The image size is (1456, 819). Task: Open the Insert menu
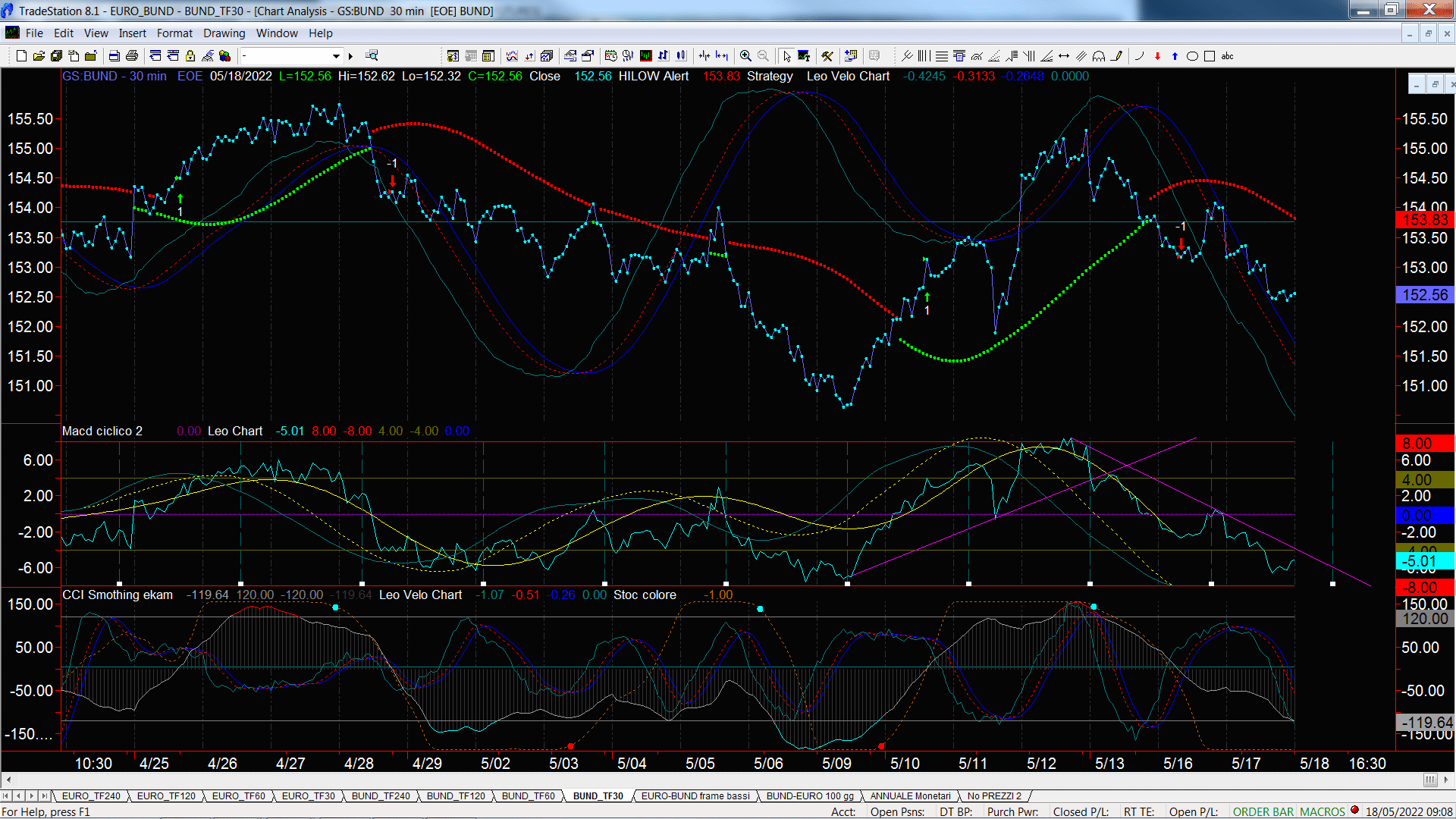[x=132, y=33]
